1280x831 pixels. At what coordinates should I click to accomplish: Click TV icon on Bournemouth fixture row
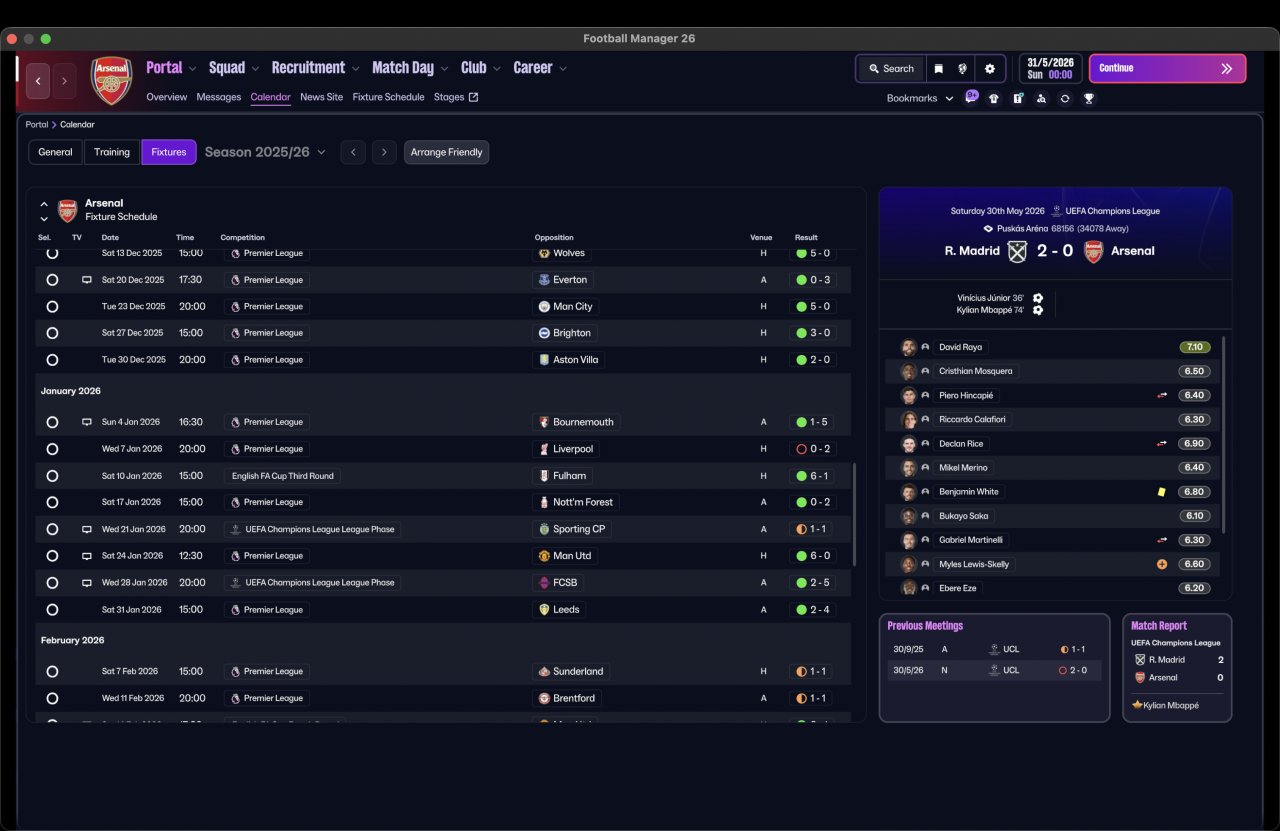coord(87,422)
